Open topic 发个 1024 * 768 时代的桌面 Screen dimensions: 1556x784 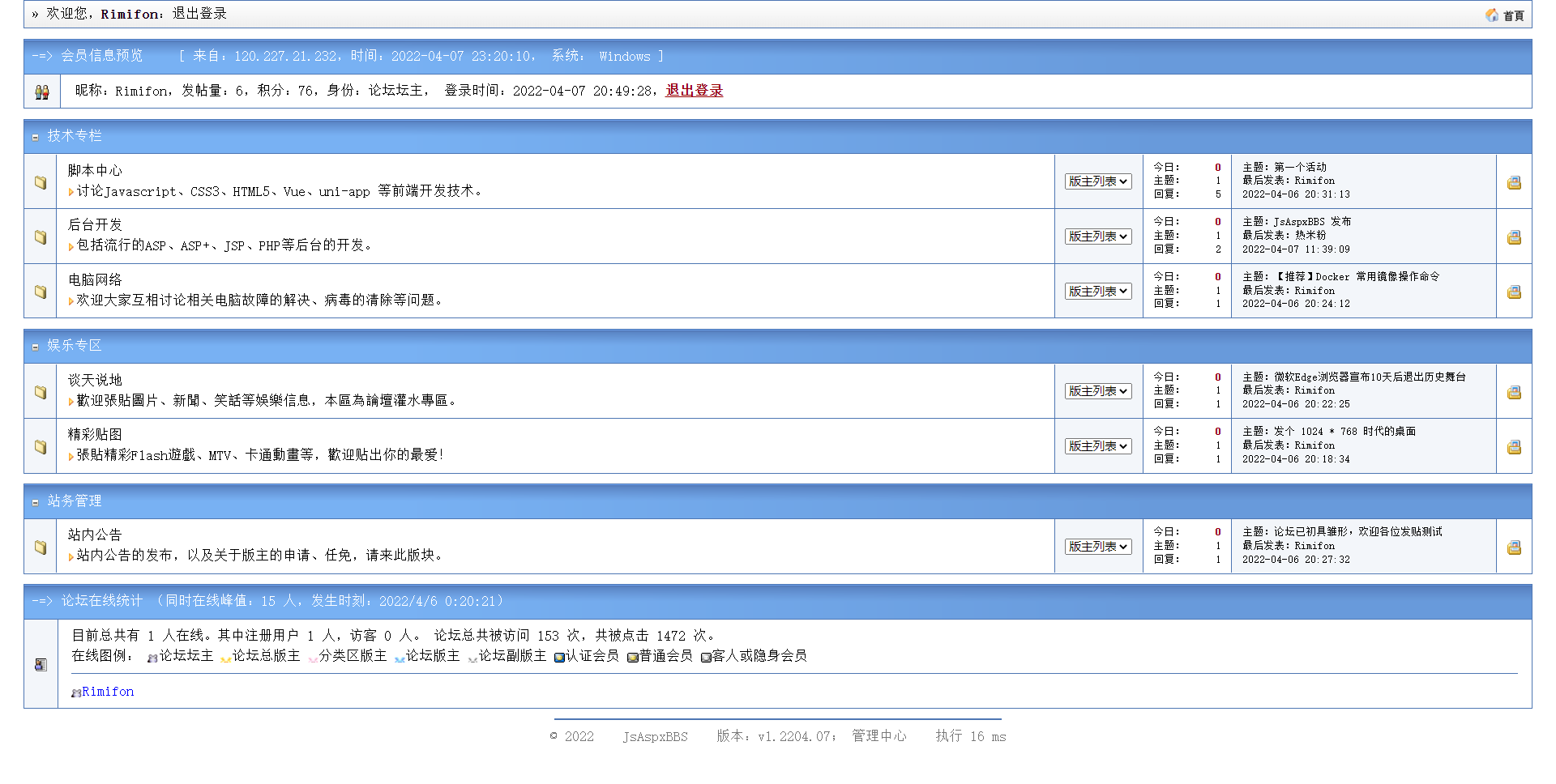[1344, 432]
